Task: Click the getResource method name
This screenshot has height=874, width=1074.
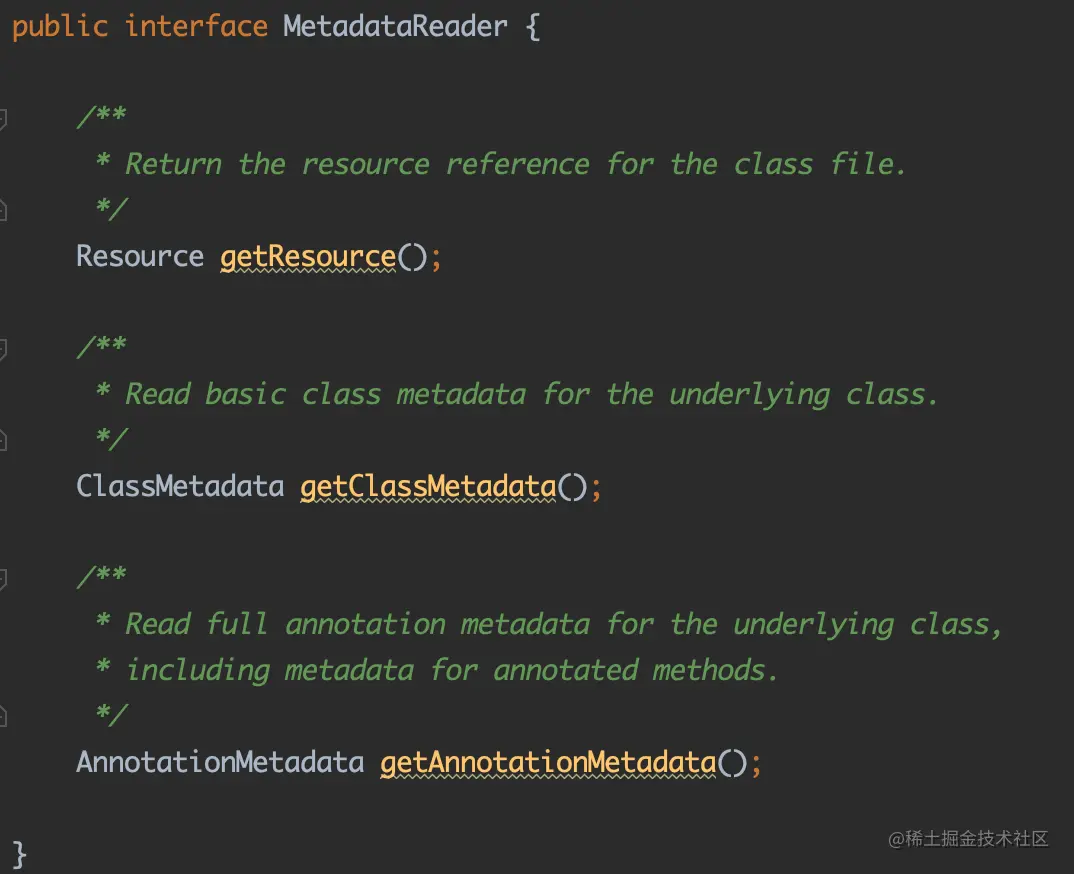Action: pos(308,257)
